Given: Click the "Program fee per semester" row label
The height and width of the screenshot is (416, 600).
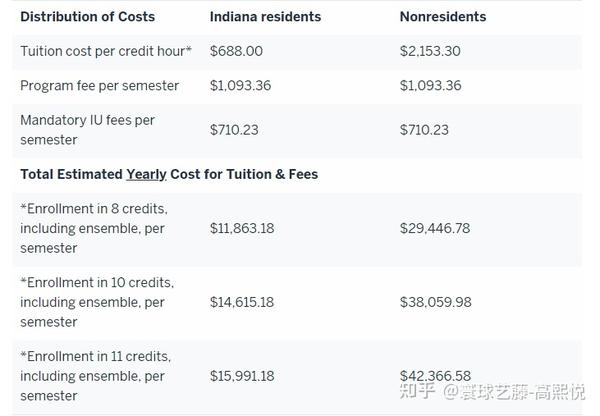Looking at the screenshot, I should point(100,86).
